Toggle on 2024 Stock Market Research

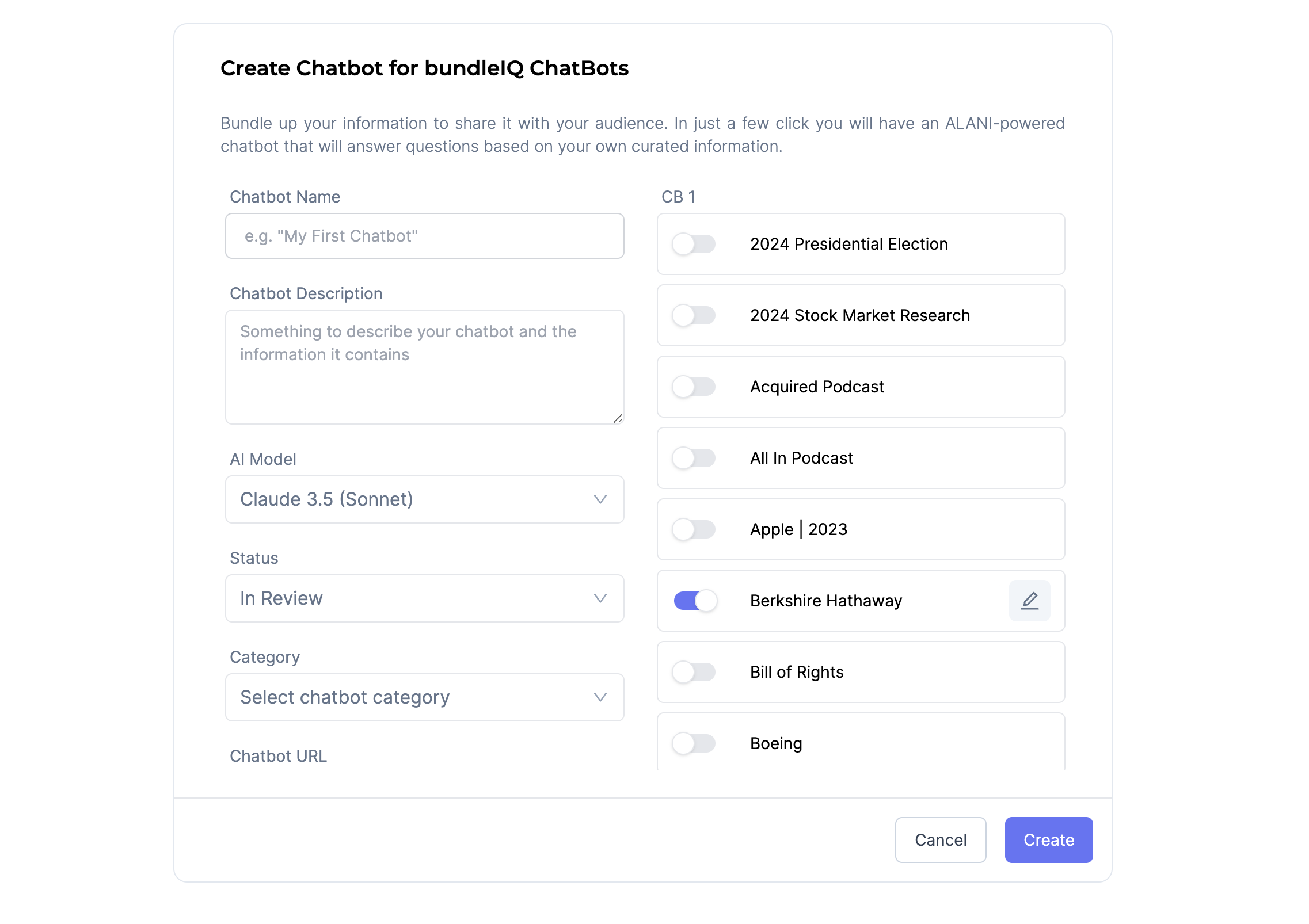[x=694, y=315]
